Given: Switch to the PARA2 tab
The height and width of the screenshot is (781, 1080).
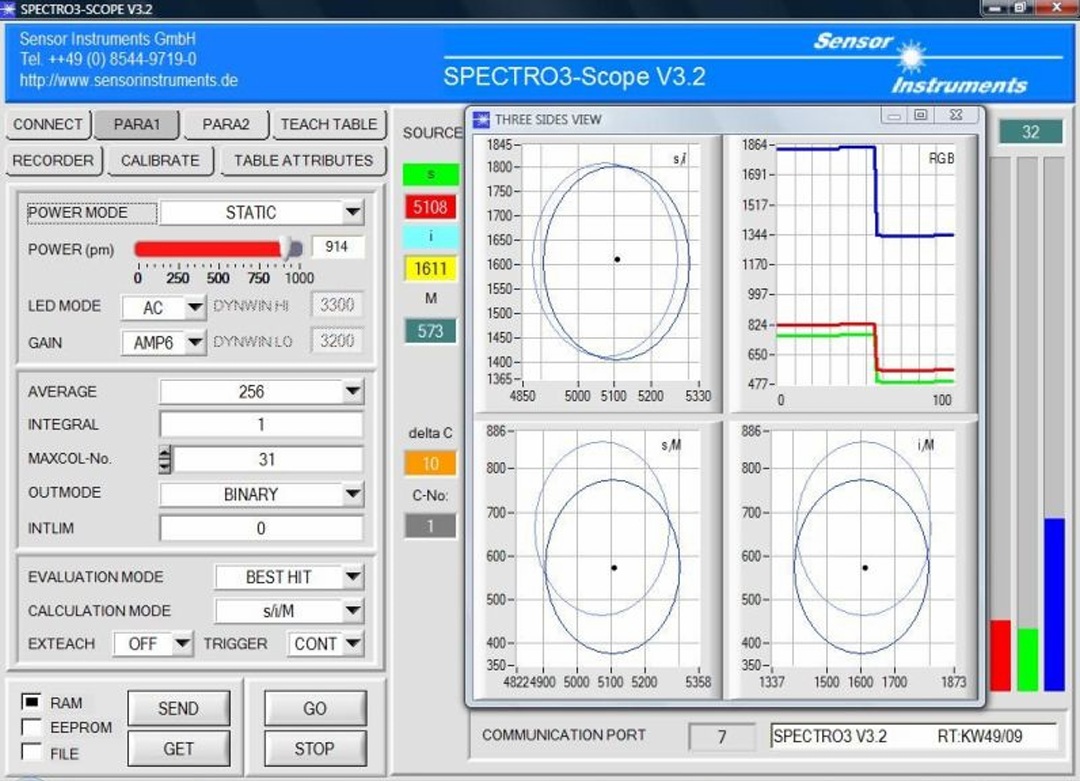Looking at the screenshot, I should click(x=225, y=125).
